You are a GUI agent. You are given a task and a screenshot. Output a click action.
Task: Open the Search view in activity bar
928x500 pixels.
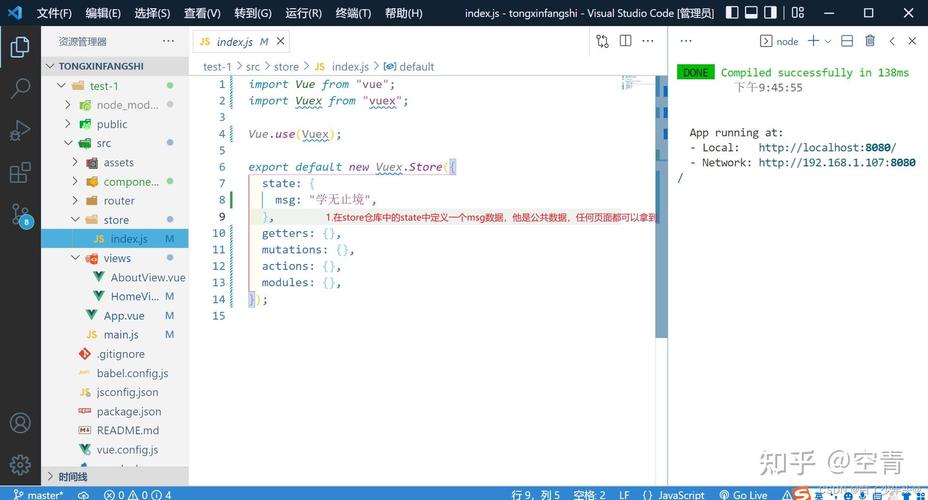pyautogui.click(x=20, y=89)
